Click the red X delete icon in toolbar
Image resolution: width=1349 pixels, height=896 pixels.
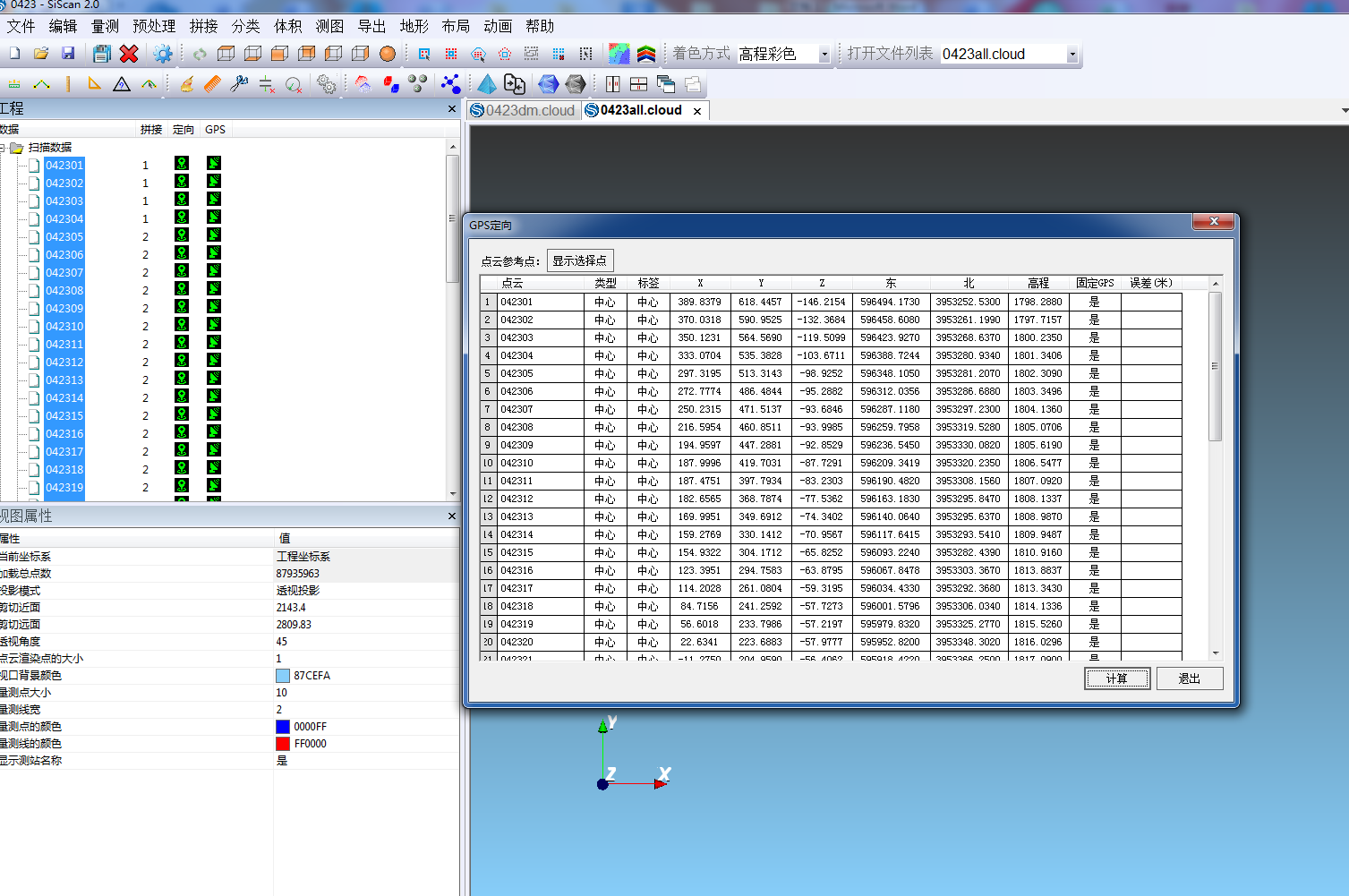[x=129, y=54]
